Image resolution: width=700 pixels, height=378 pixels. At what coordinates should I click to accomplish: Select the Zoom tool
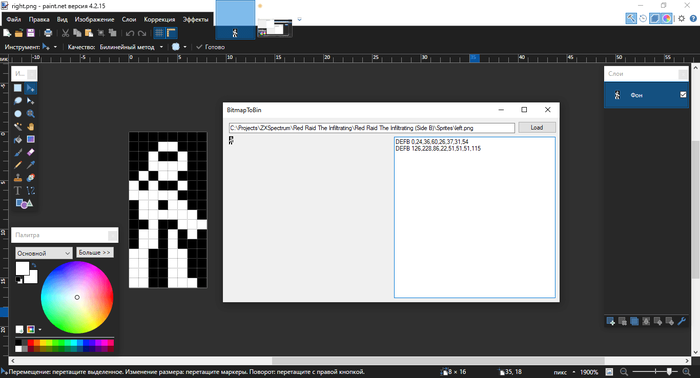pyautogui.click(x=31, y=114)
